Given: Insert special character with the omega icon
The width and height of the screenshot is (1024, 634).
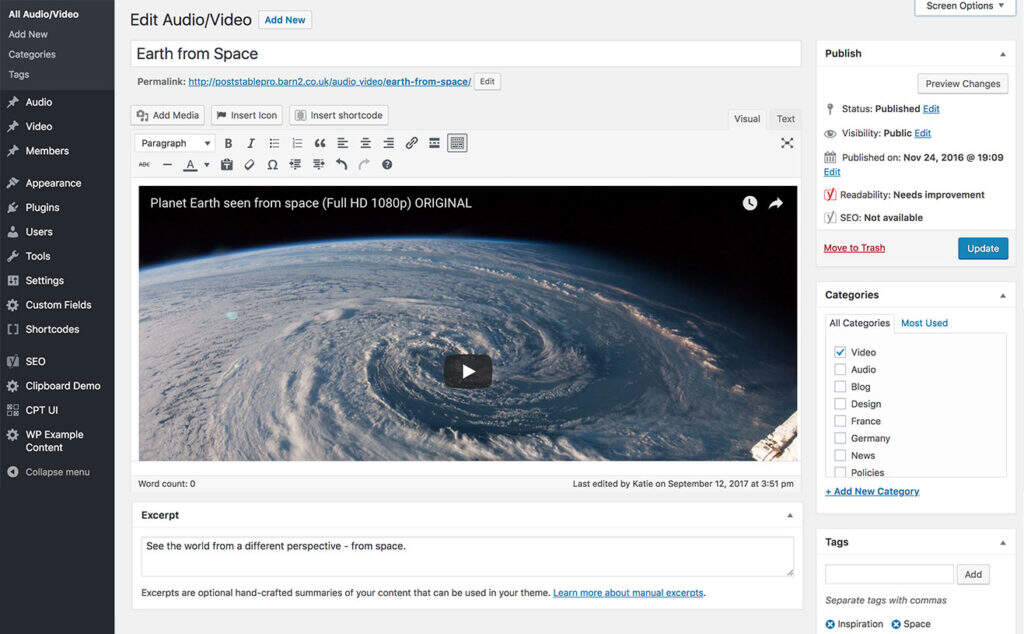Looking at the screenshot, I should click(272, 165).
